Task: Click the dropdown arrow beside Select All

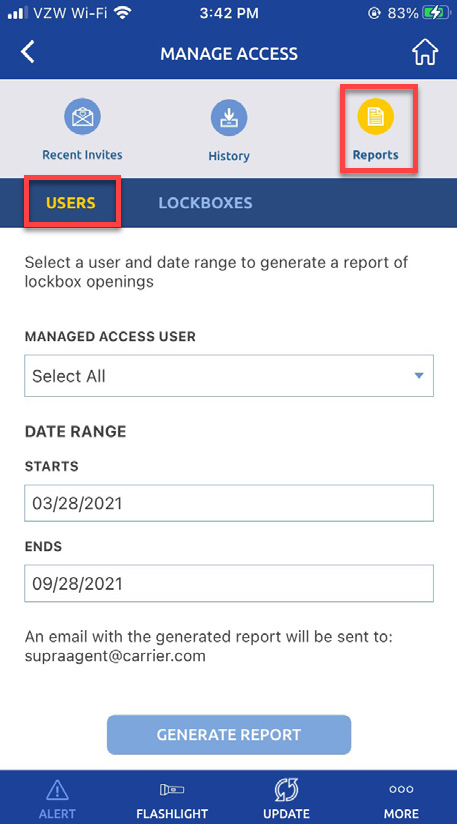Action: coord(419,376)
